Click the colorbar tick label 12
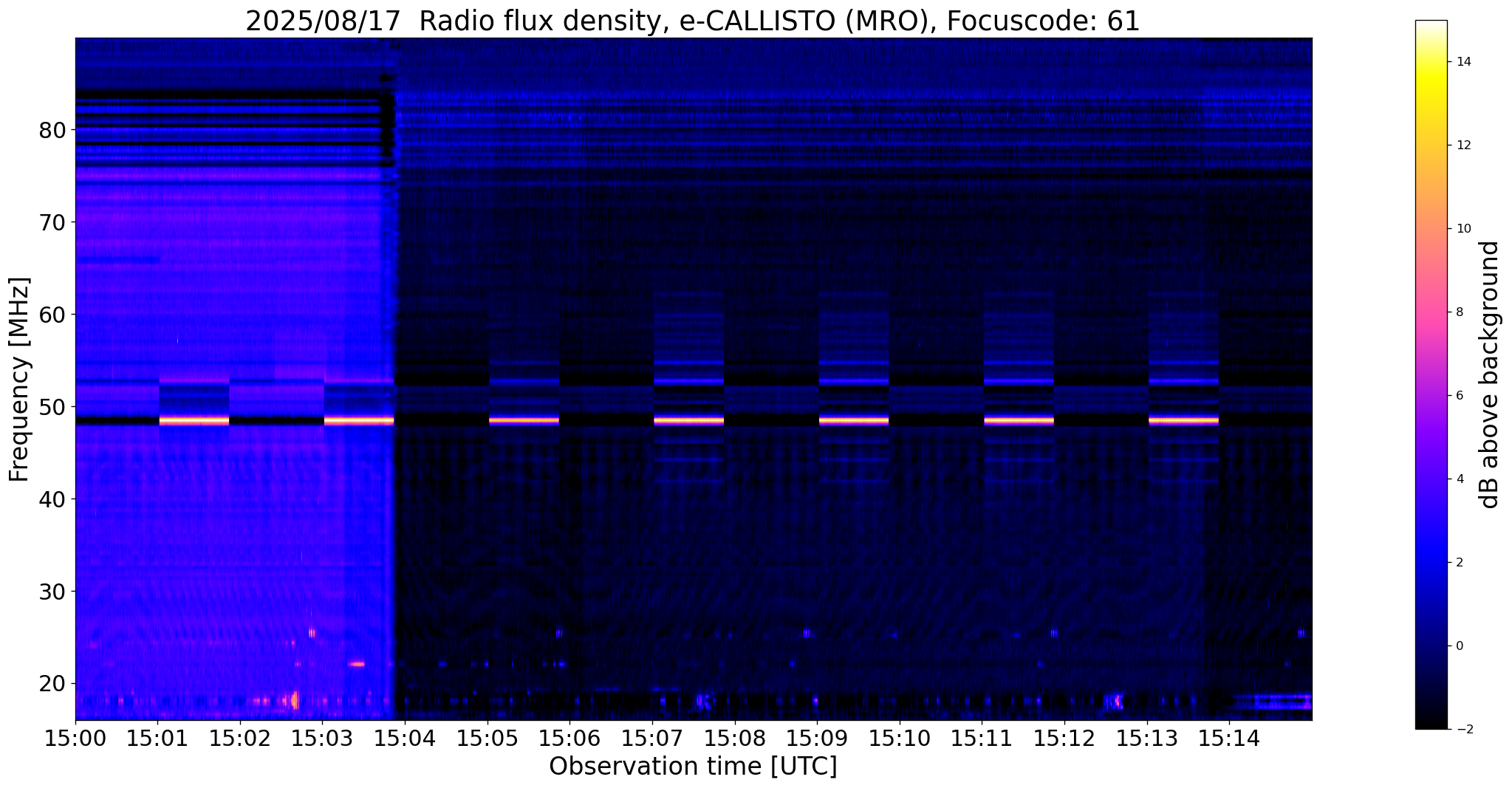Screen dimensions: 1512x788 pyautogui.click(x=1463, y=145)
